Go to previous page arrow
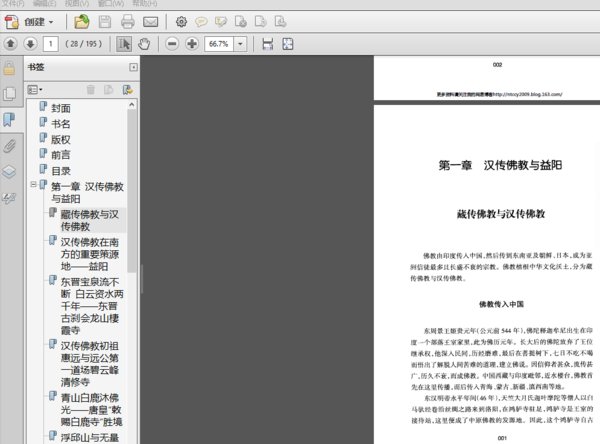This screenshot has height=444, width=600. click(x=11, y=44)
